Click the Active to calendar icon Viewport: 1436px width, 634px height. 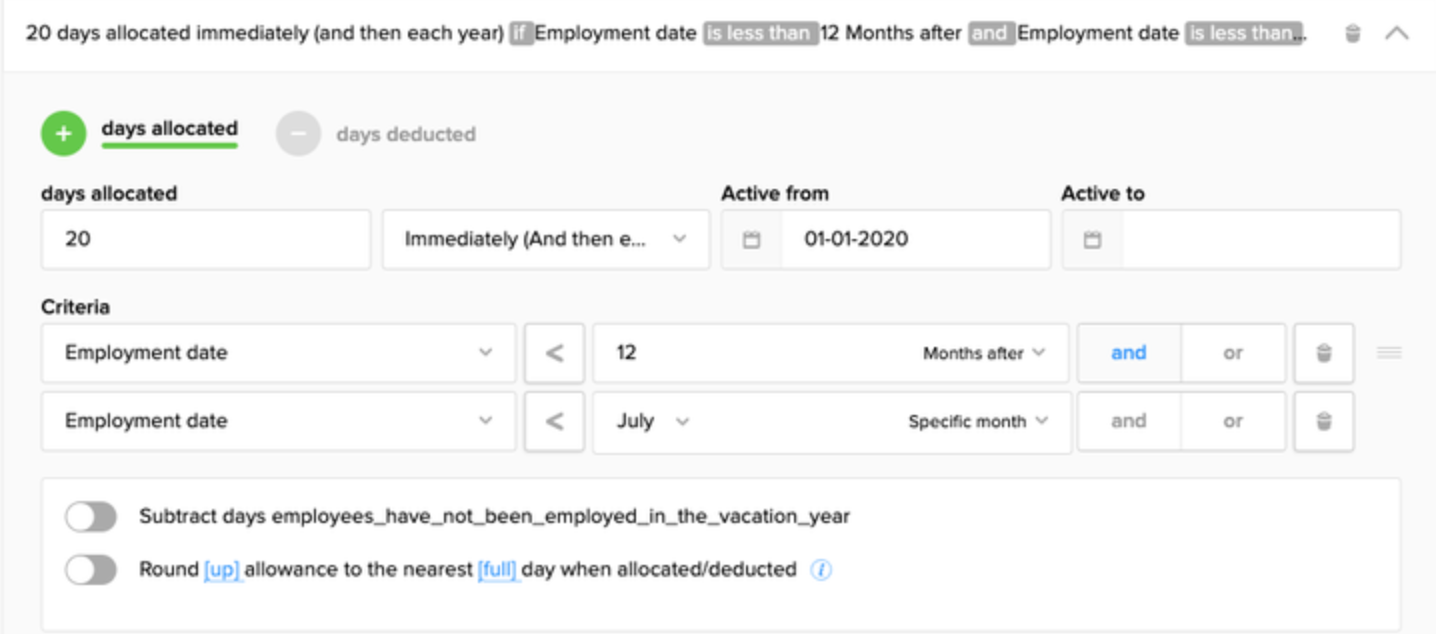point(1092,240)
